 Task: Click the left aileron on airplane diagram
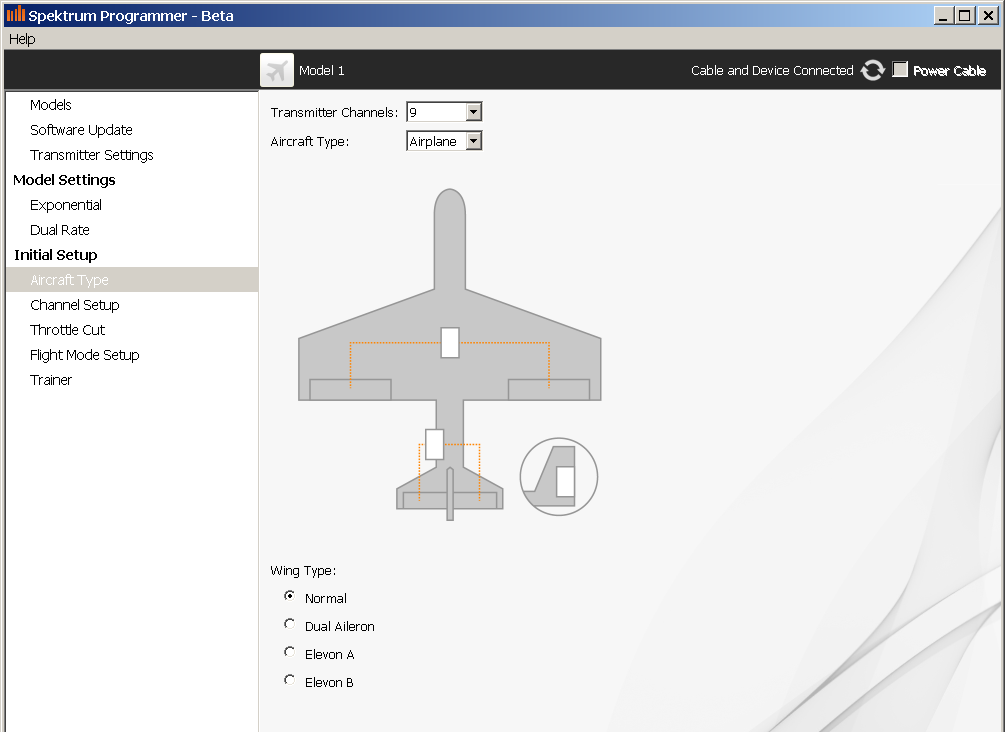click(x=350, y=390)
